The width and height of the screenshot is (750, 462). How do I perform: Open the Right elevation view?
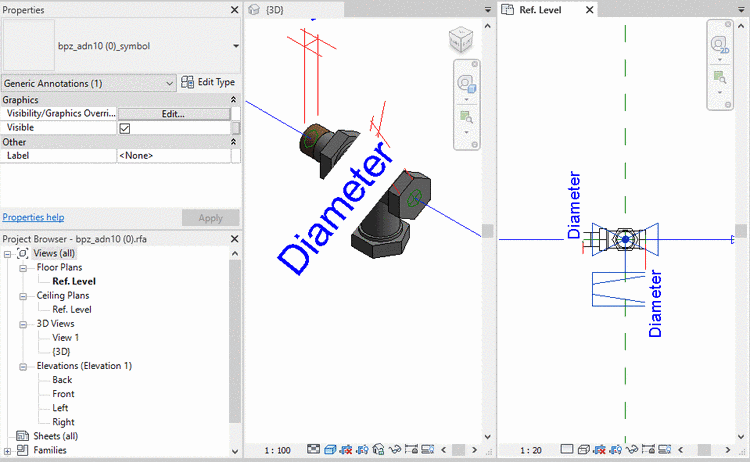tap(63, 422)
